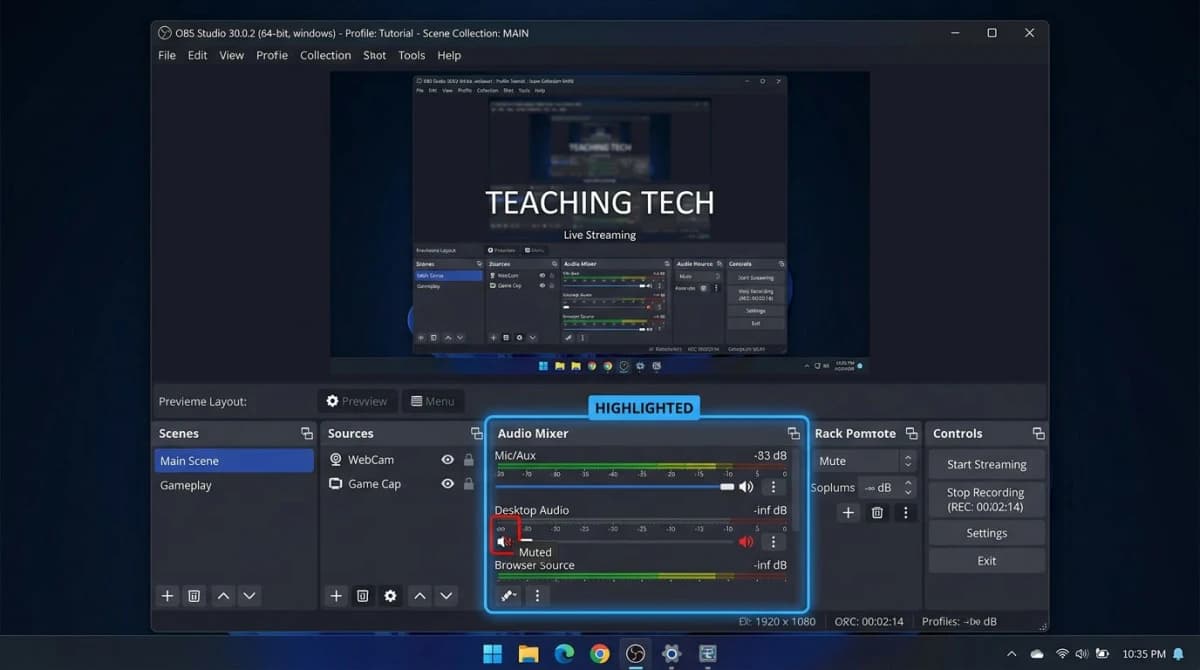Viewport: 1200px width, 670px height.
Task: Open the Mic/Aux three-dot options menu
Action: coord(773,487)
